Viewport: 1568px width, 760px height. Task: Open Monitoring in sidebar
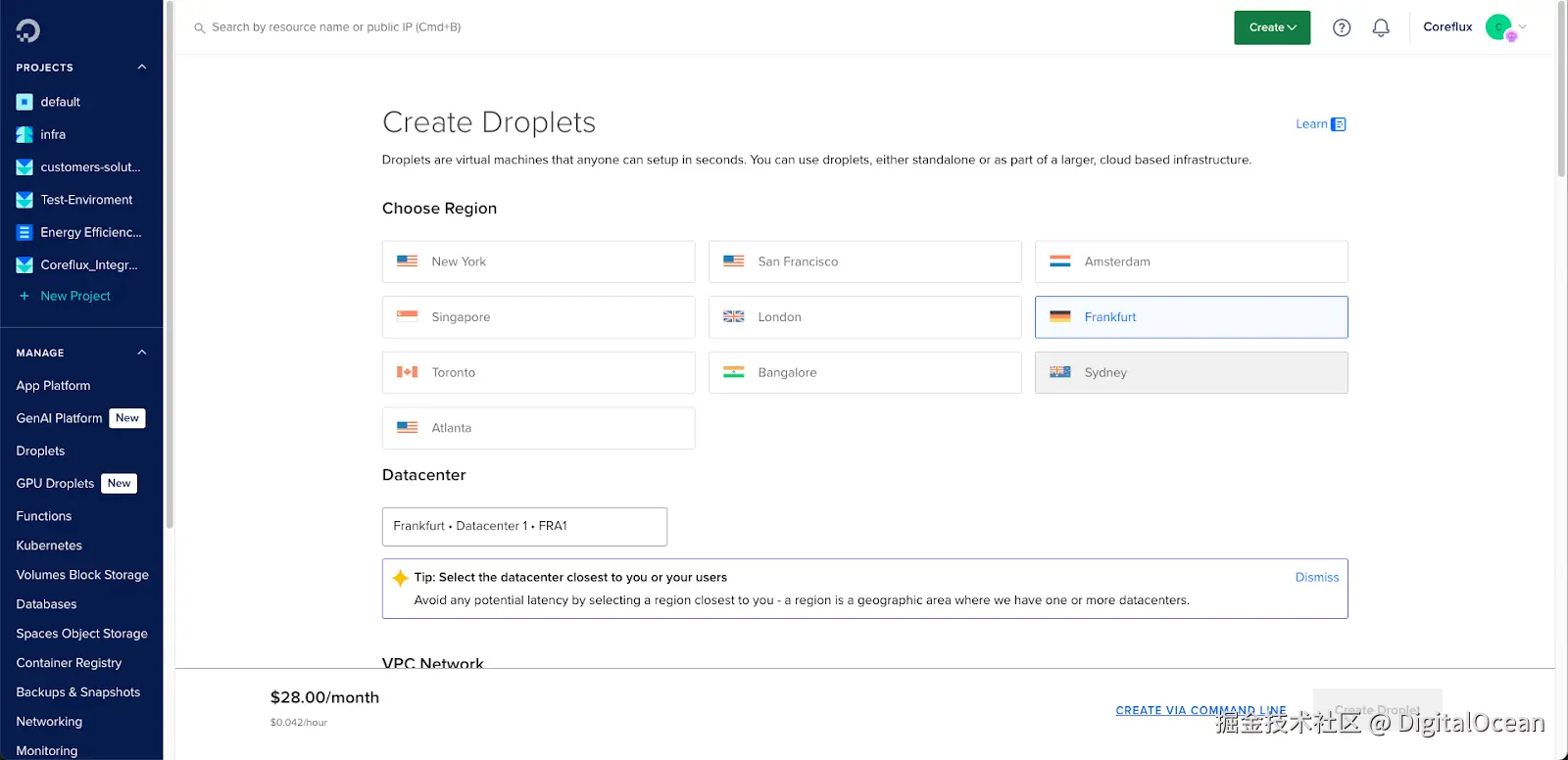coord(47,750)
